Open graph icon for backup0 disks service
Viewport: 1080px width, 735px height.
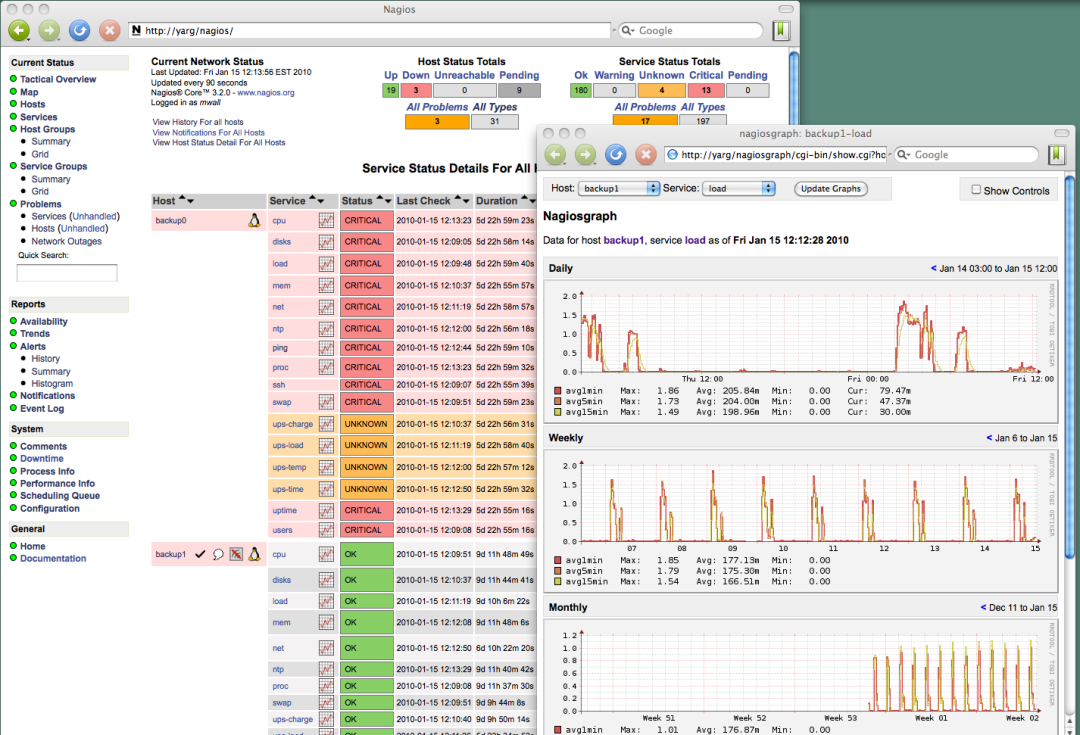pos(326,242)
